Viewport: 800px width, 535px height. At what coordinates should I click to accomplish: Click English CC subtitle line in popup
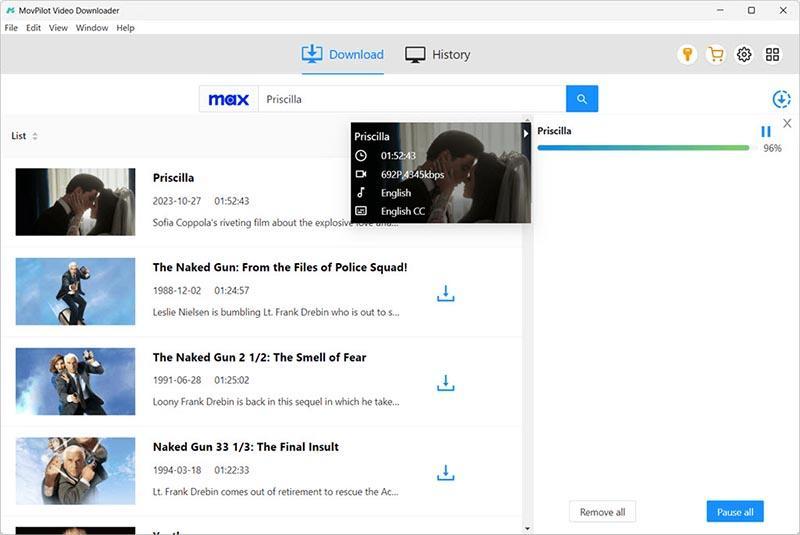(x=403, y=211)
